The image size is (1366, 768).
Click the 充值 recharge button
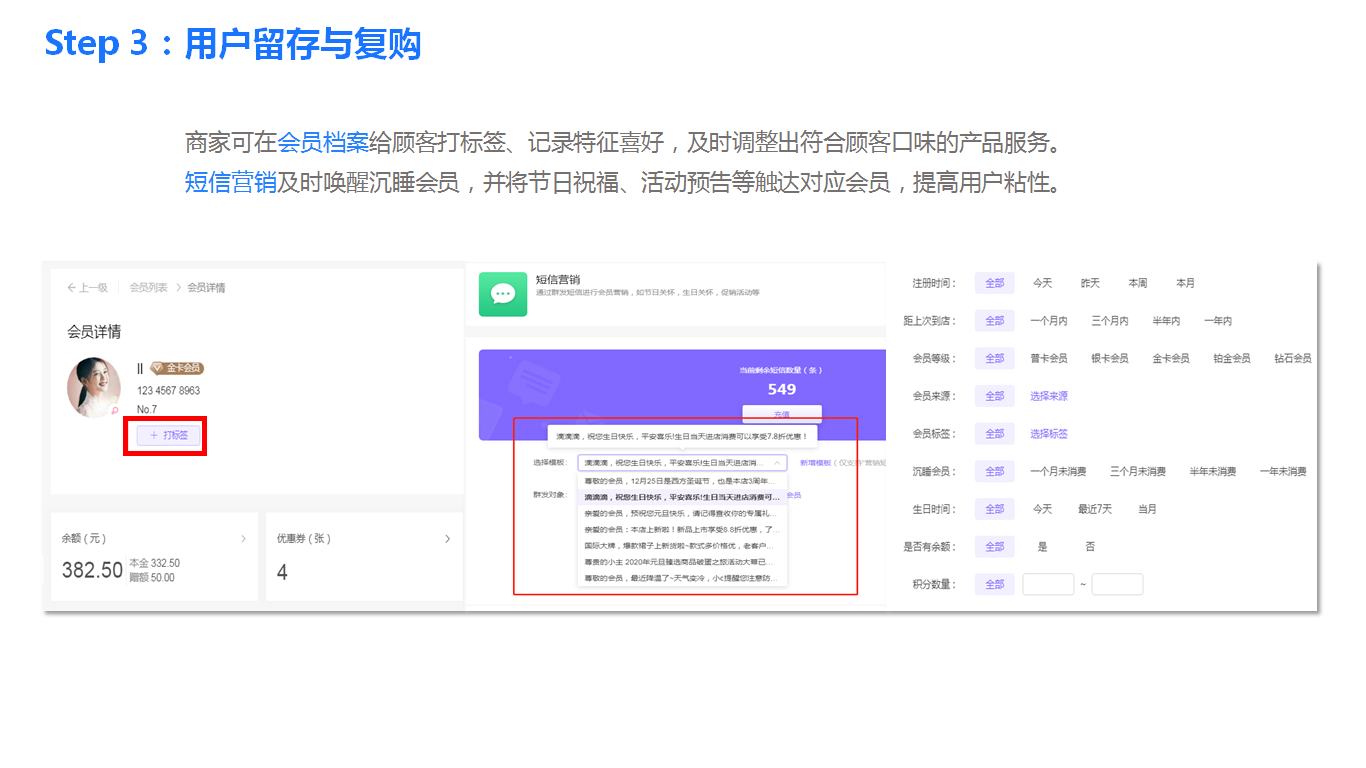point(781,414)
